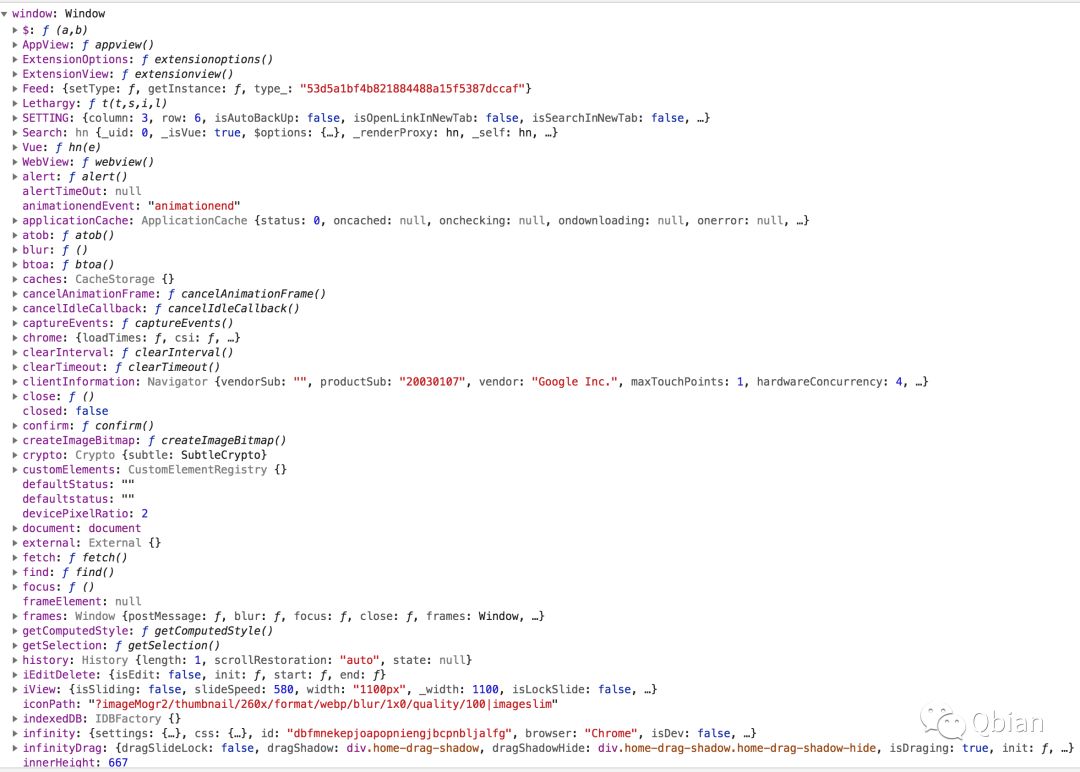Expand the crypto object
Screen dimensions: 1080x772
click(x=14, y=455)
